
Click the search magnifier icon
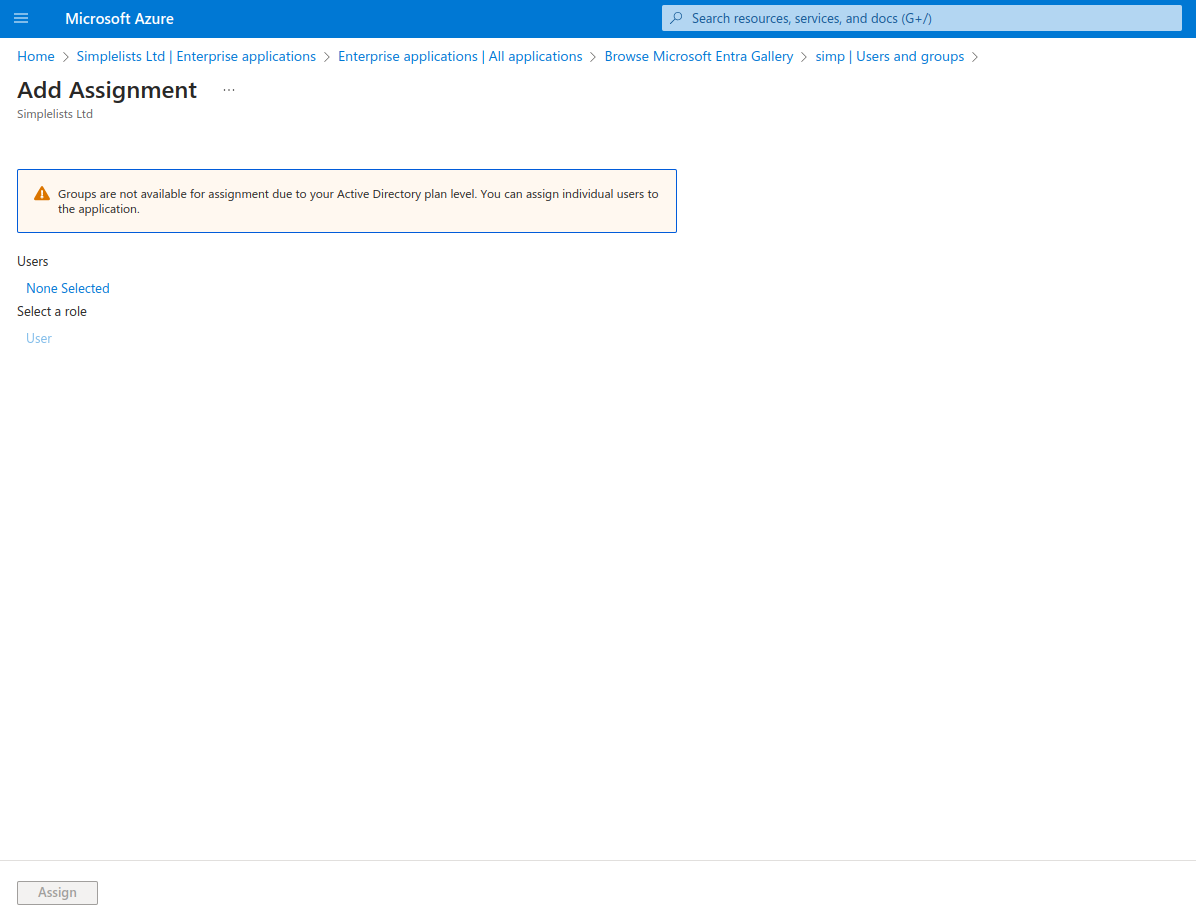[677, 18]
